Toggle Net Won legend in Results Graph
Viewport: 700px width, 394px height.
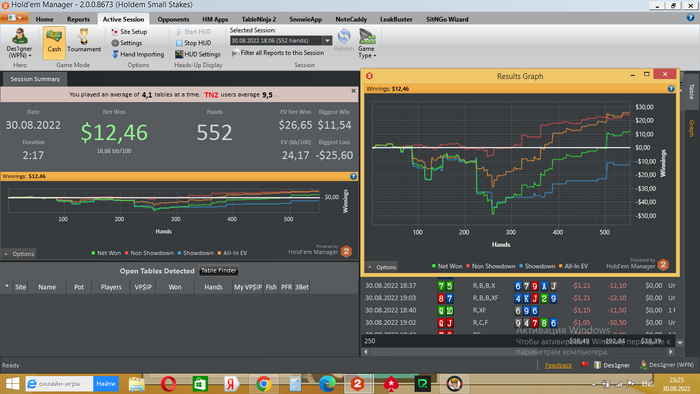click(x=447, y=266)
